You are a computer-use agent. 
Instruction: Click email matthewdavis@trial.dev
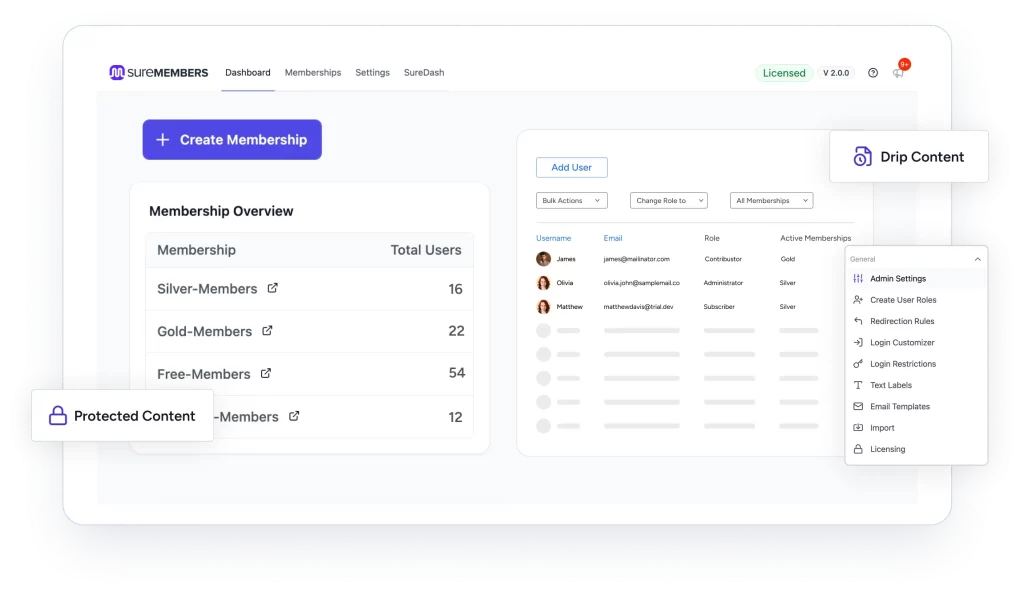(638, 306)
